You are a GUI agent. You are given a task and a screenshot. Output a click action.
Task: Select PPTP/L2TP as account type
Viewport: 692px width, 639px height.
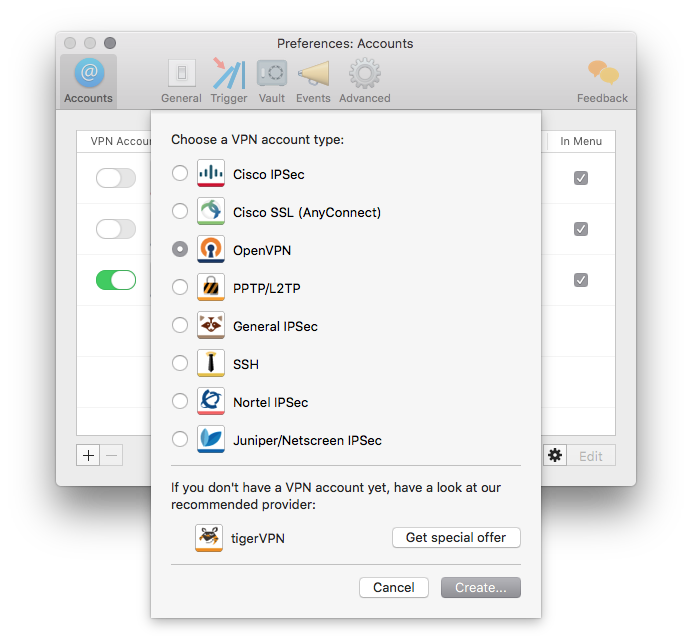pyautogui.click(x=180, y=288)
